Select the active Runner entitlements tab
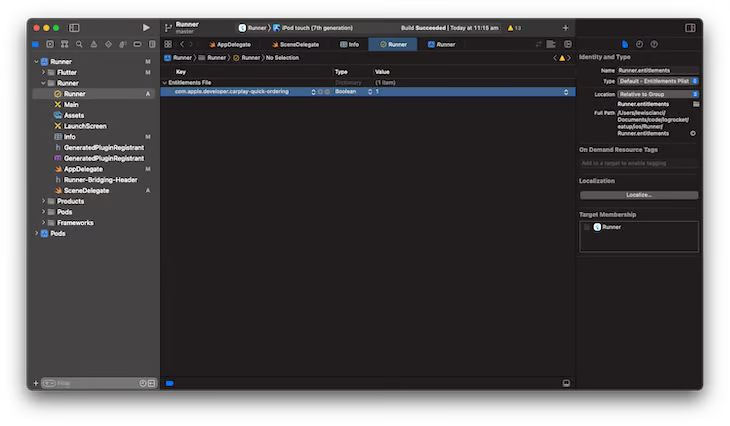 pyautogui.click(x=393, y=44)
